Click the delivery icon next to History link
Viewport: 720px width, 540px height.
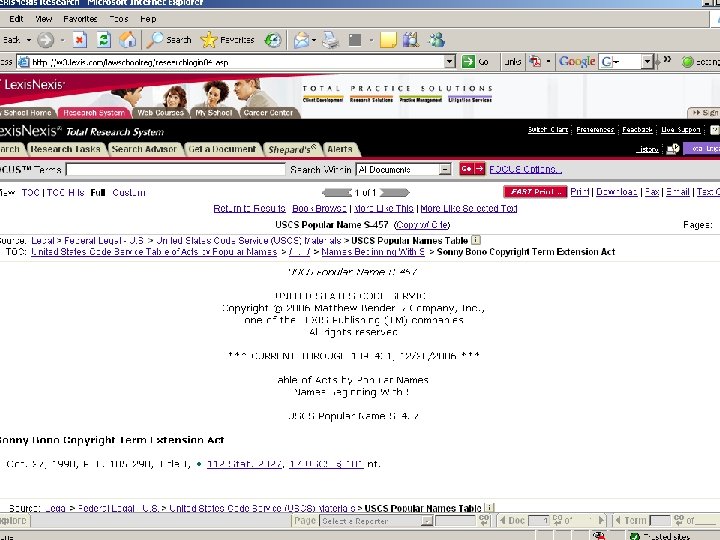click(x=673, y=149)
